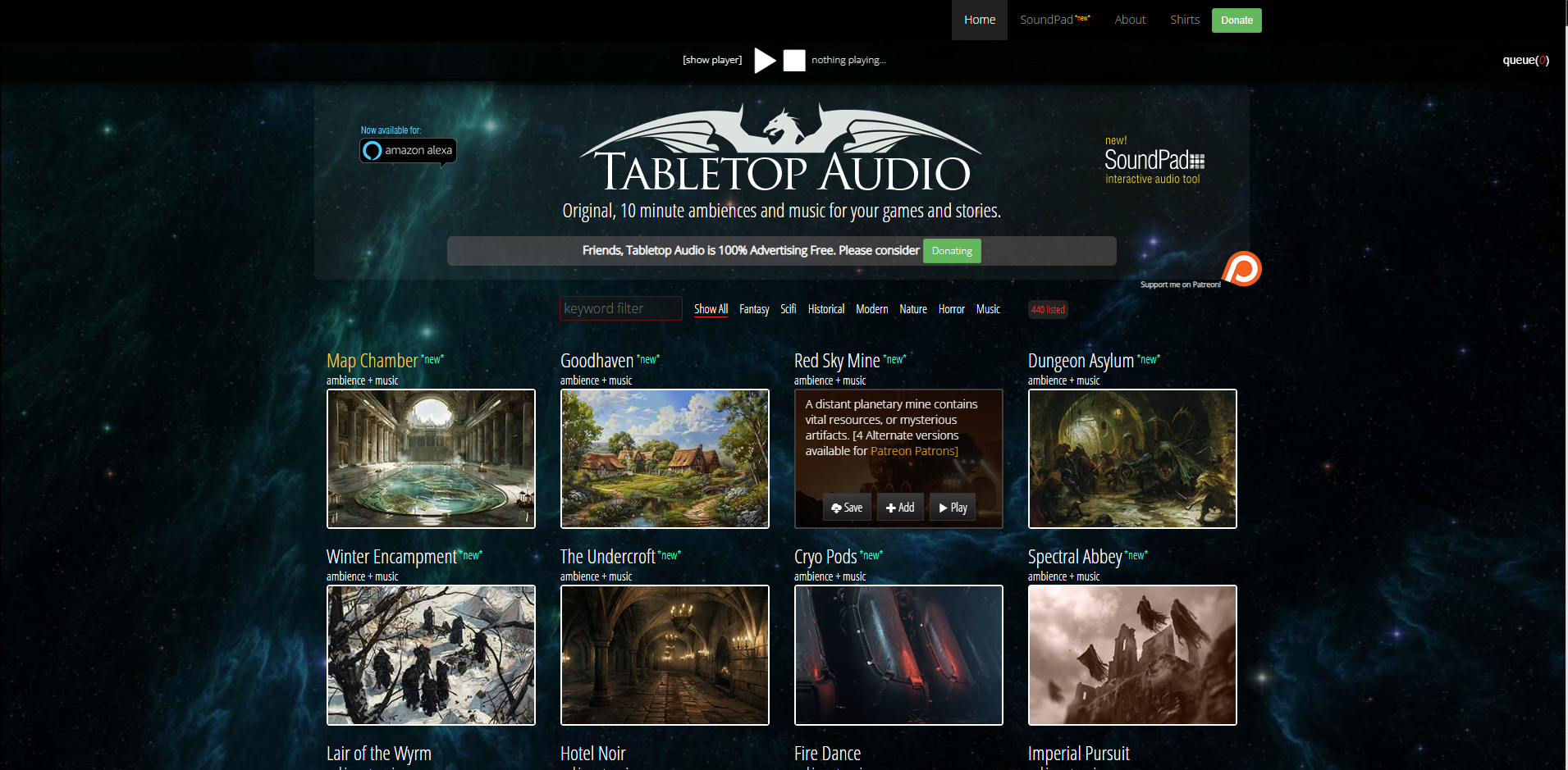Open the Amazon Alexa badge
1568x770 pixels.
click(x=408, y=151)
